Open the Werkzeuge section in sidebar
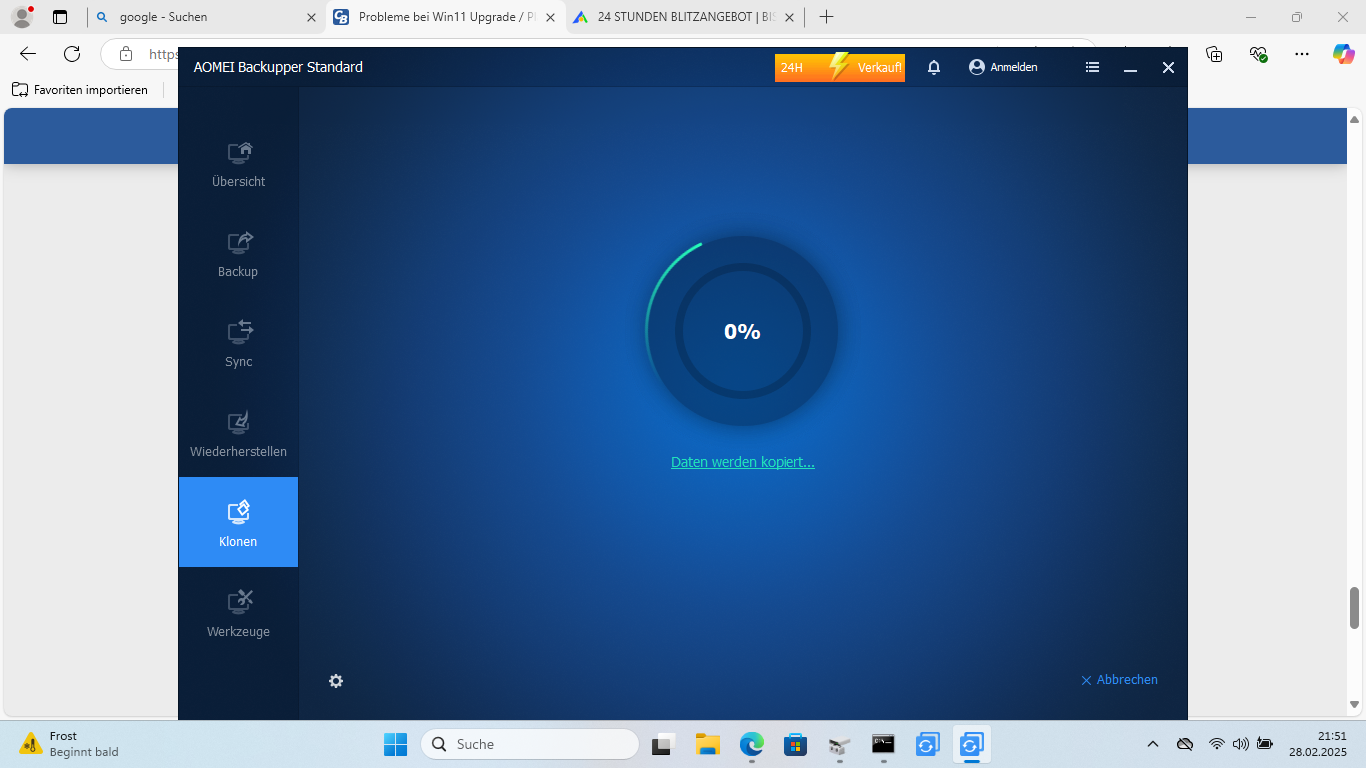Image resolution: width=1366 pixels, height=768 pixels. (238, 612)
